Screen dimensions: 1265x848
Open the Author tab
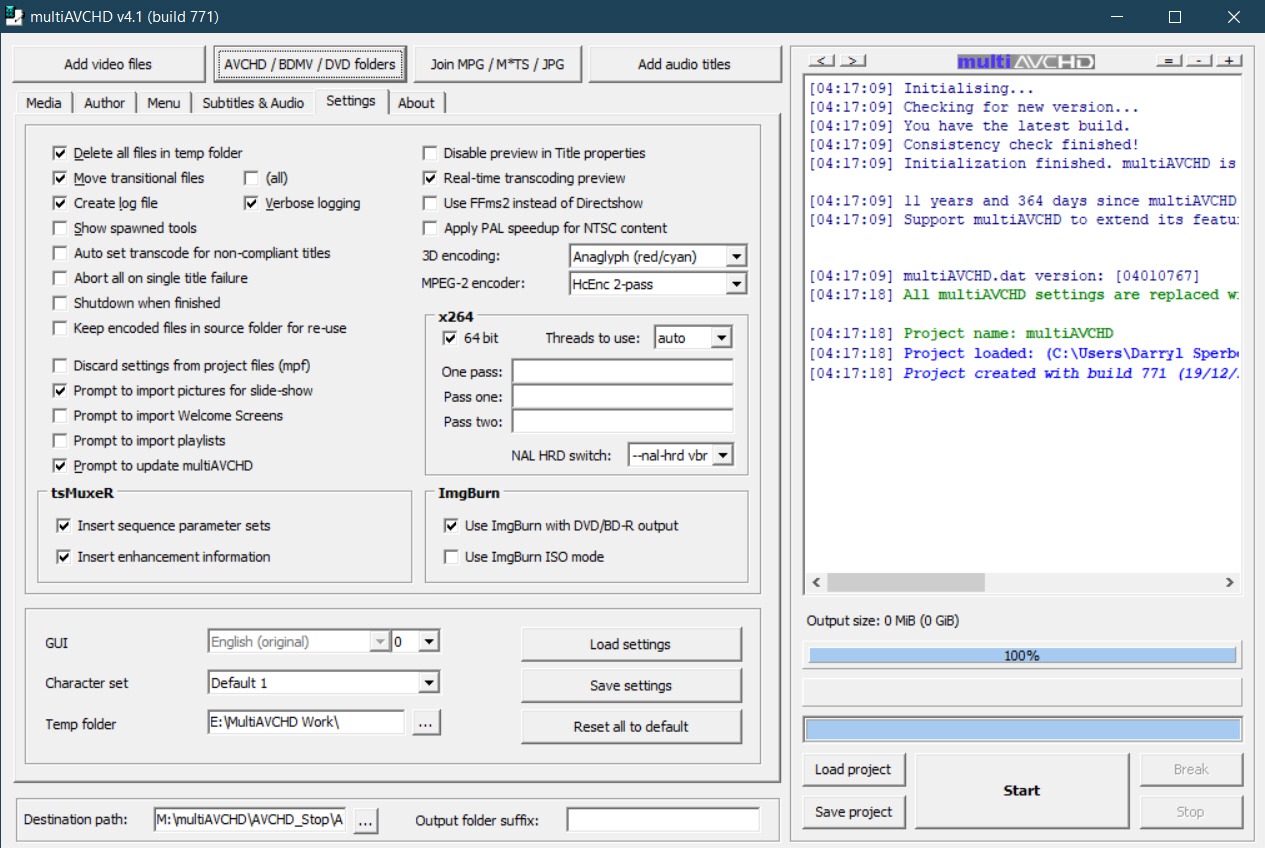(x=104, y=103)
